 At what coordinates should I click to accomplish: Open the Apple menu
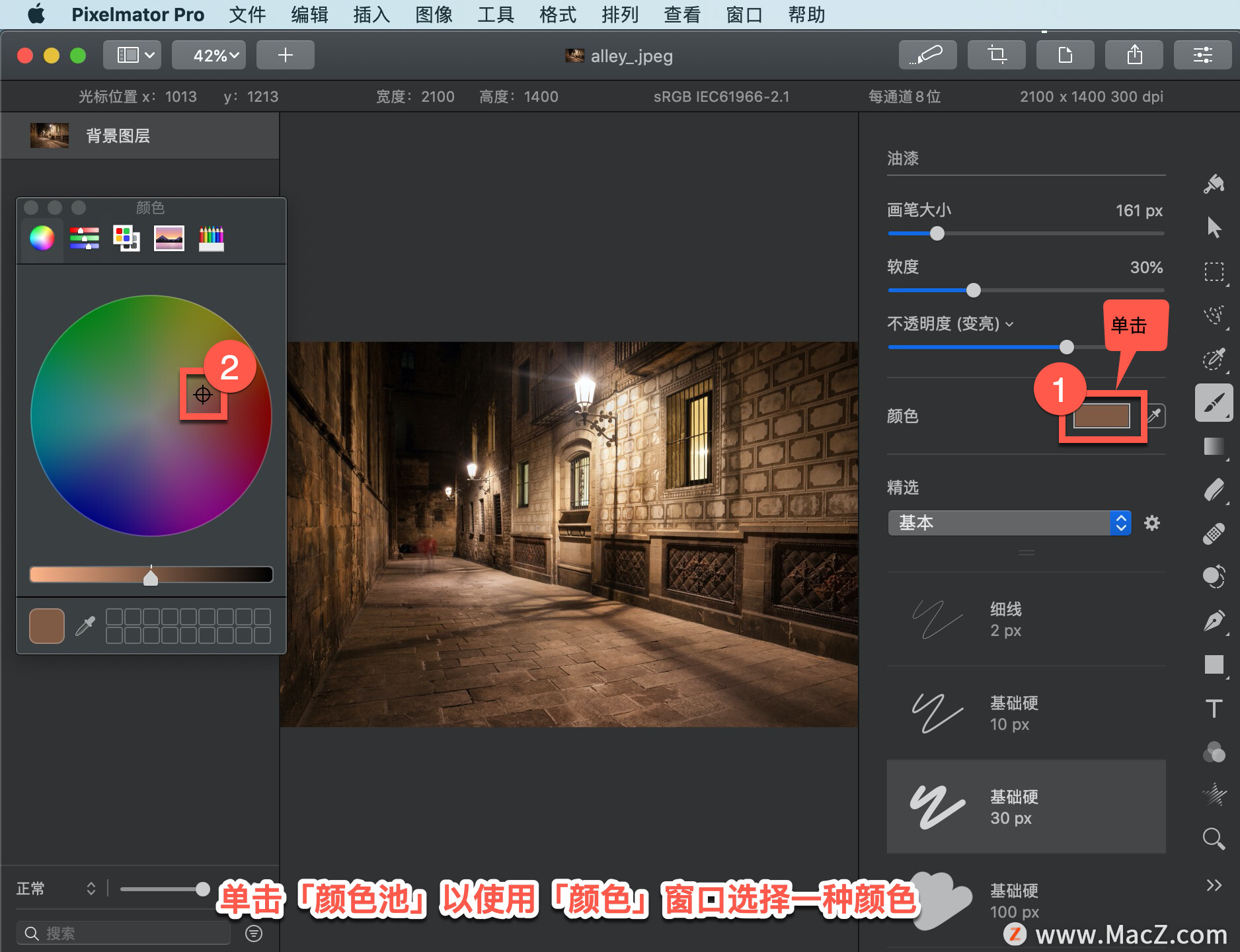pos(36,14)
